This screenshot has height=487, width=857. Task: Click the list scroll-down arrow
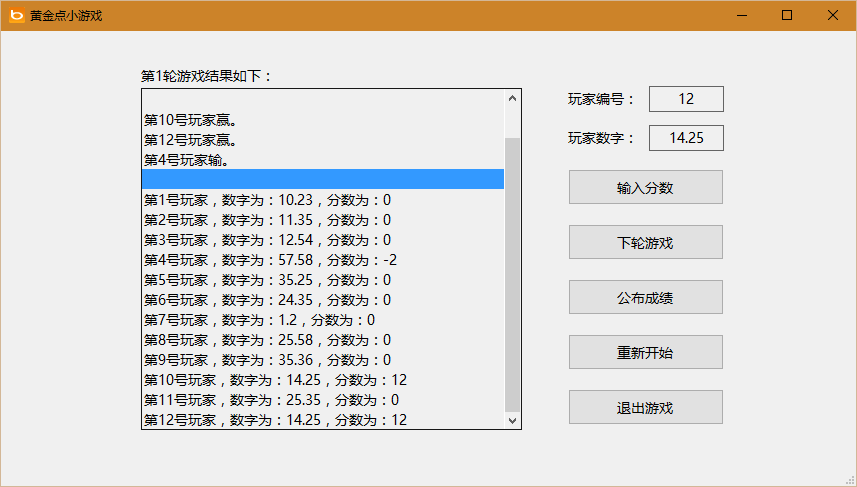[x=512, y=420]
